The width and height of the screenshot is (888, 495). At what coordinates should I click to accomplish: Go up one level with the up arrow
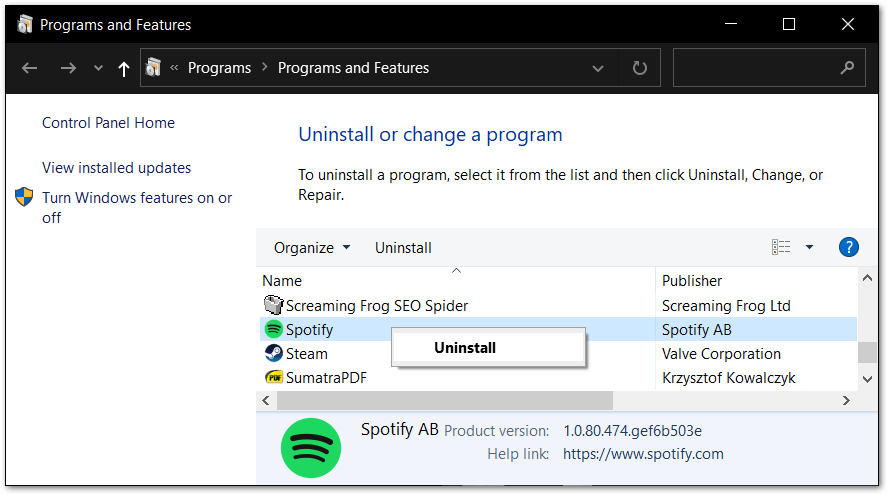(123, 69)
